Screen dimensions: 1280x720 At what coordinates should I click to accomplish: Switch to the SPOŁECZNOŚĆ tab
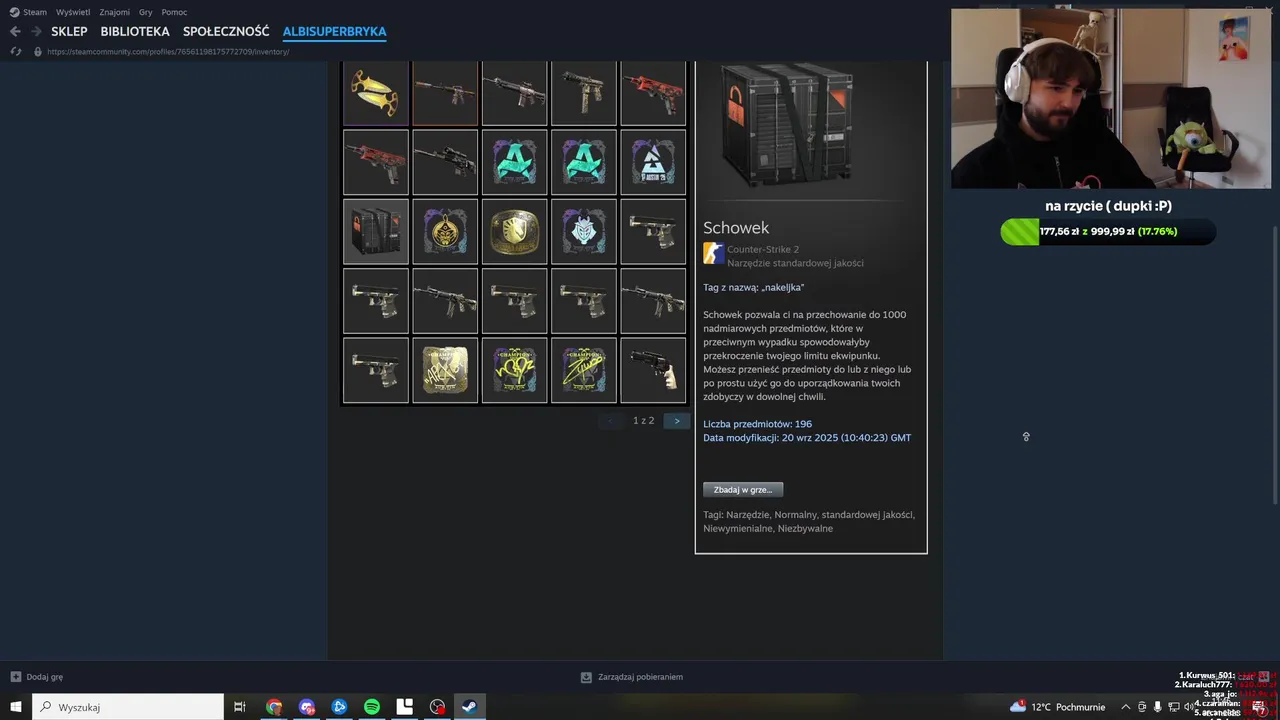[x=226, y=32]
